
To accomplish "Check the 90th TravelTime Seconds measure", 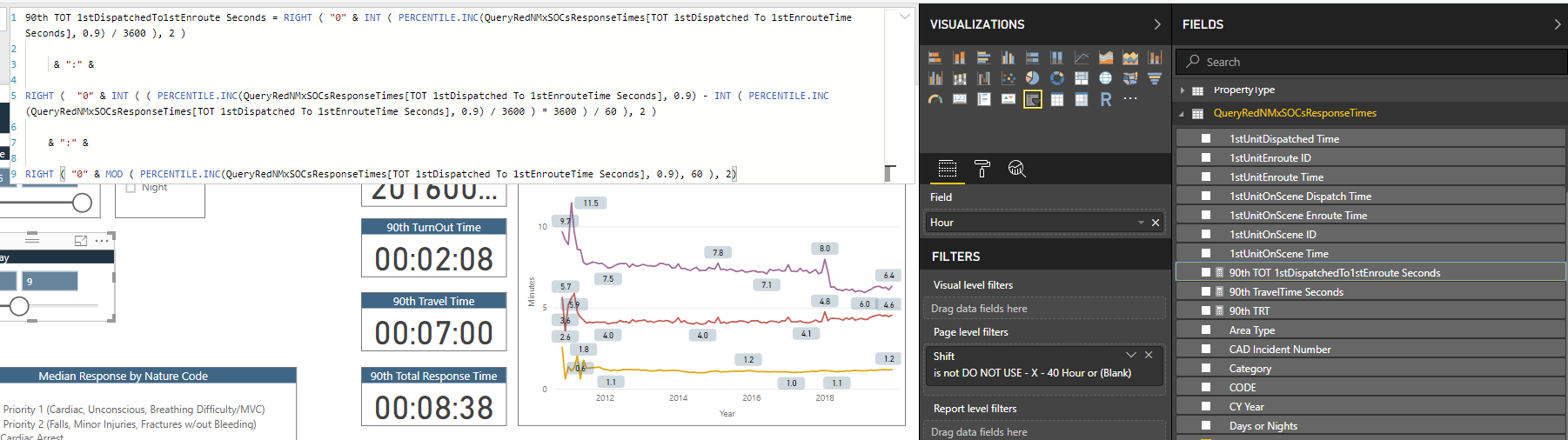I will [x=1205, y=291].
